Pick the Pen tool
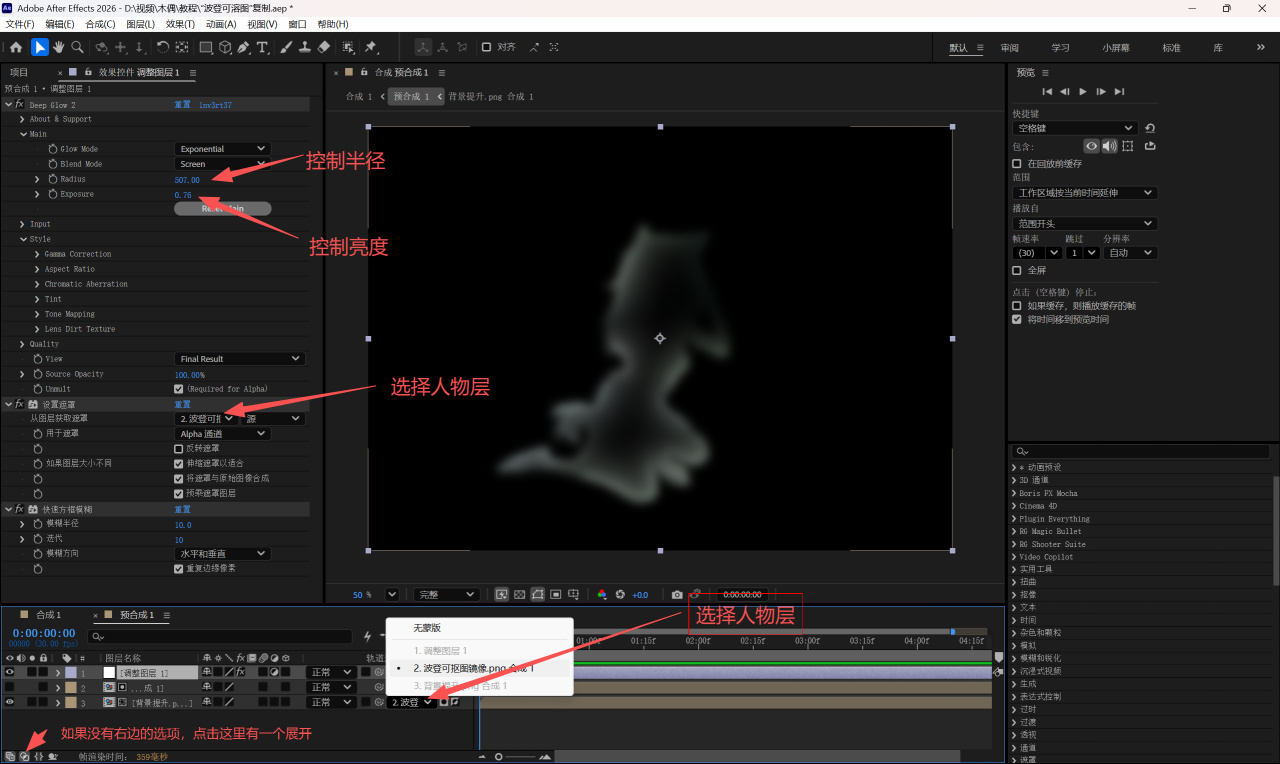This screenshot has height=764, width=1280. pyautogui.click(x=244, y=47)
